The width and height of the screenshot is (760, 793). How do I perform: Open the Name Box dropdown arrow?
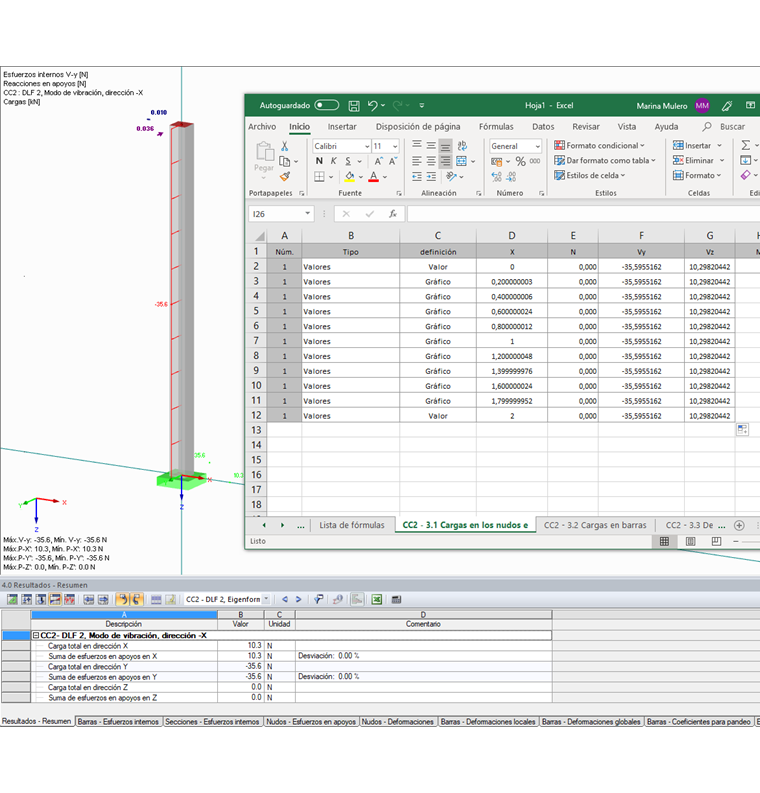pos(307,213)
